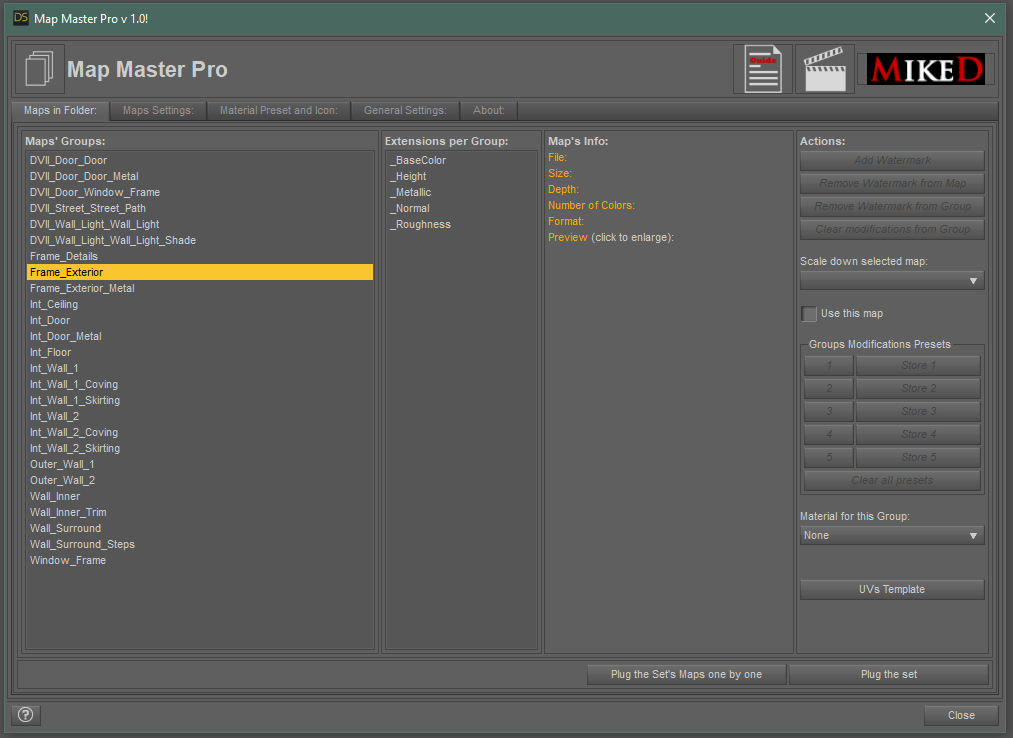The image size is (1013, 738).
Task: Select the _Height extension
Action: point(461,176)
